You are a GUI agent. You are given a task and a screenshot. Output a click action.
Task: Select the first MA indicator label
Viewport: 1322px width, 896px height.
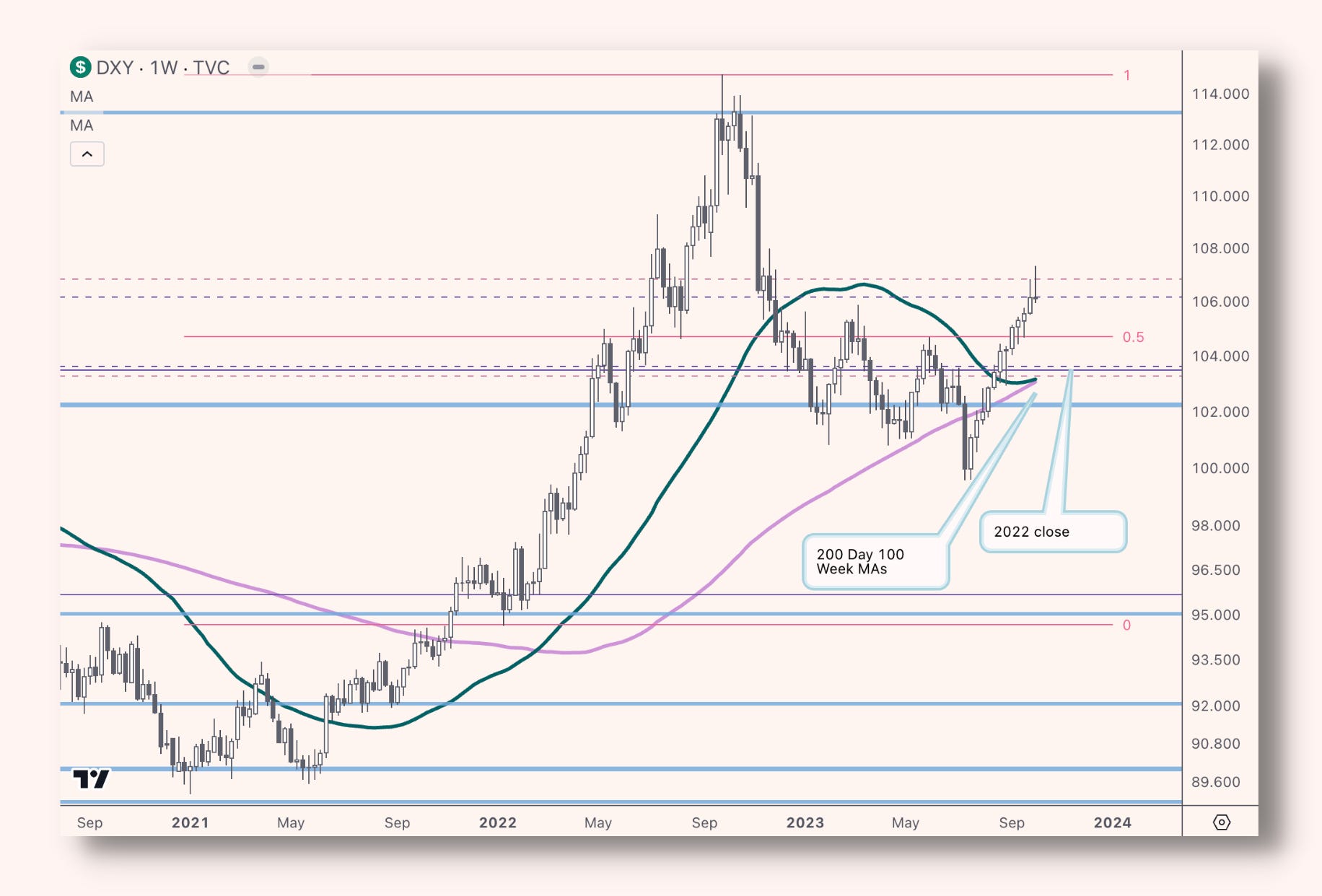82,97
